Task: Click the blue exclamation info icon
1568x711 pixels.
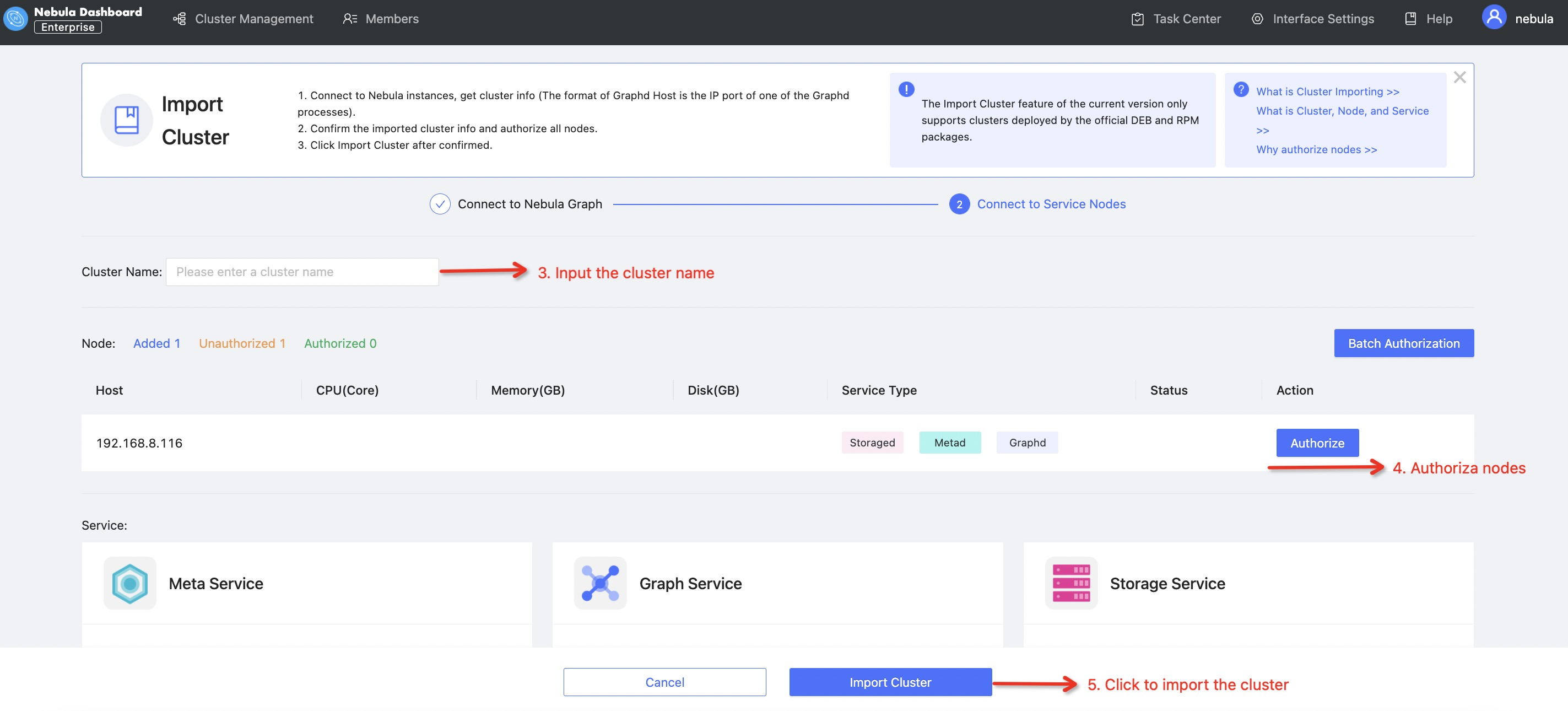Action: 906,89
